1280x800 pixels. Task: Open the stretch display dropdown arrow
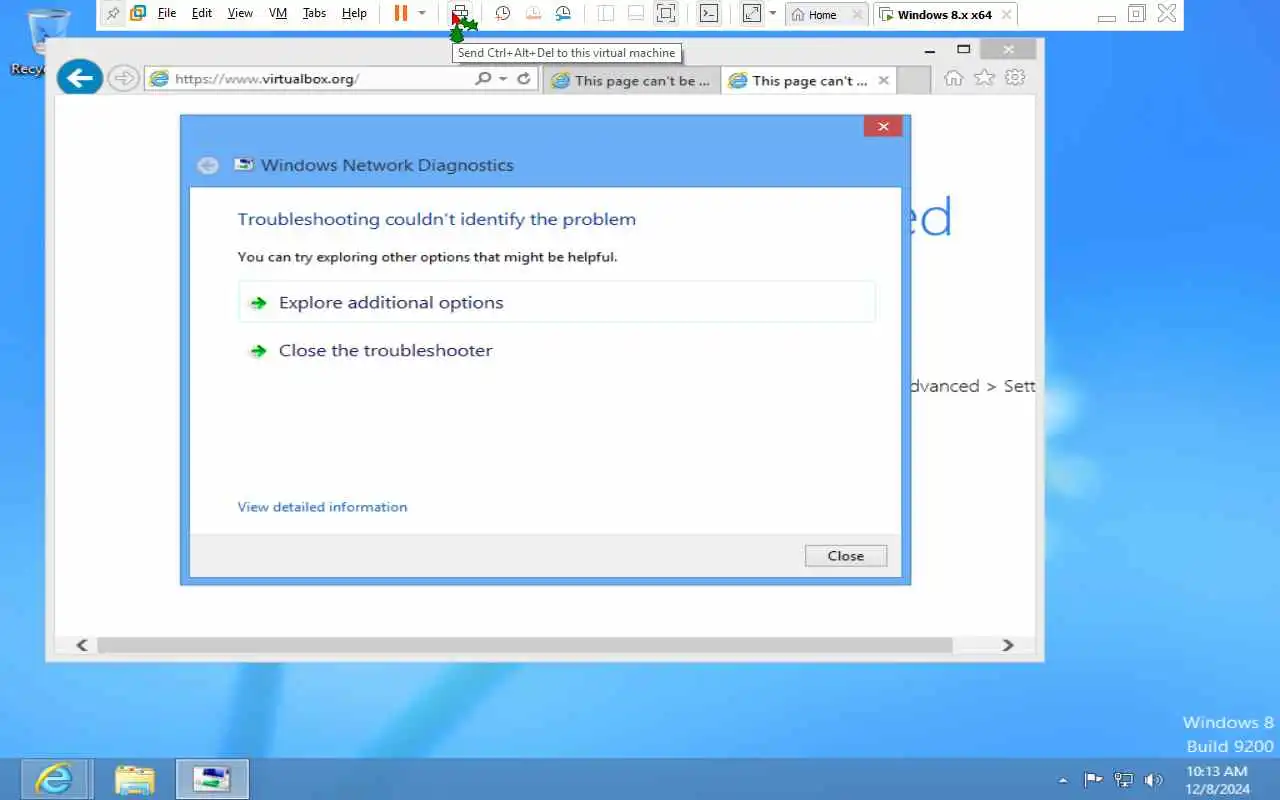coord(772,14)
